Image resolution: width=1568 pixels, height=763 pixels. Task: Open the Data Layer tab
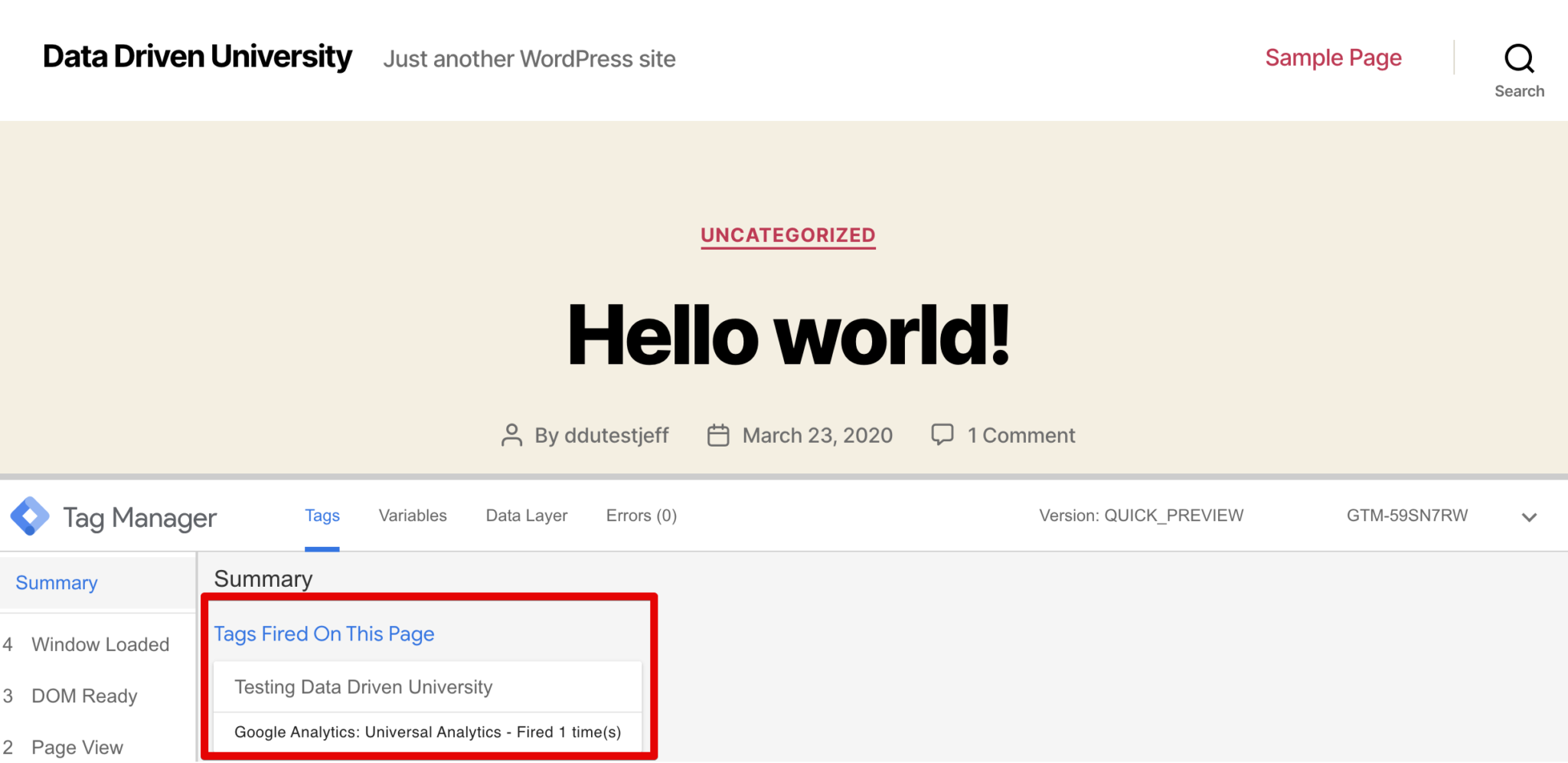click(527, 516)
